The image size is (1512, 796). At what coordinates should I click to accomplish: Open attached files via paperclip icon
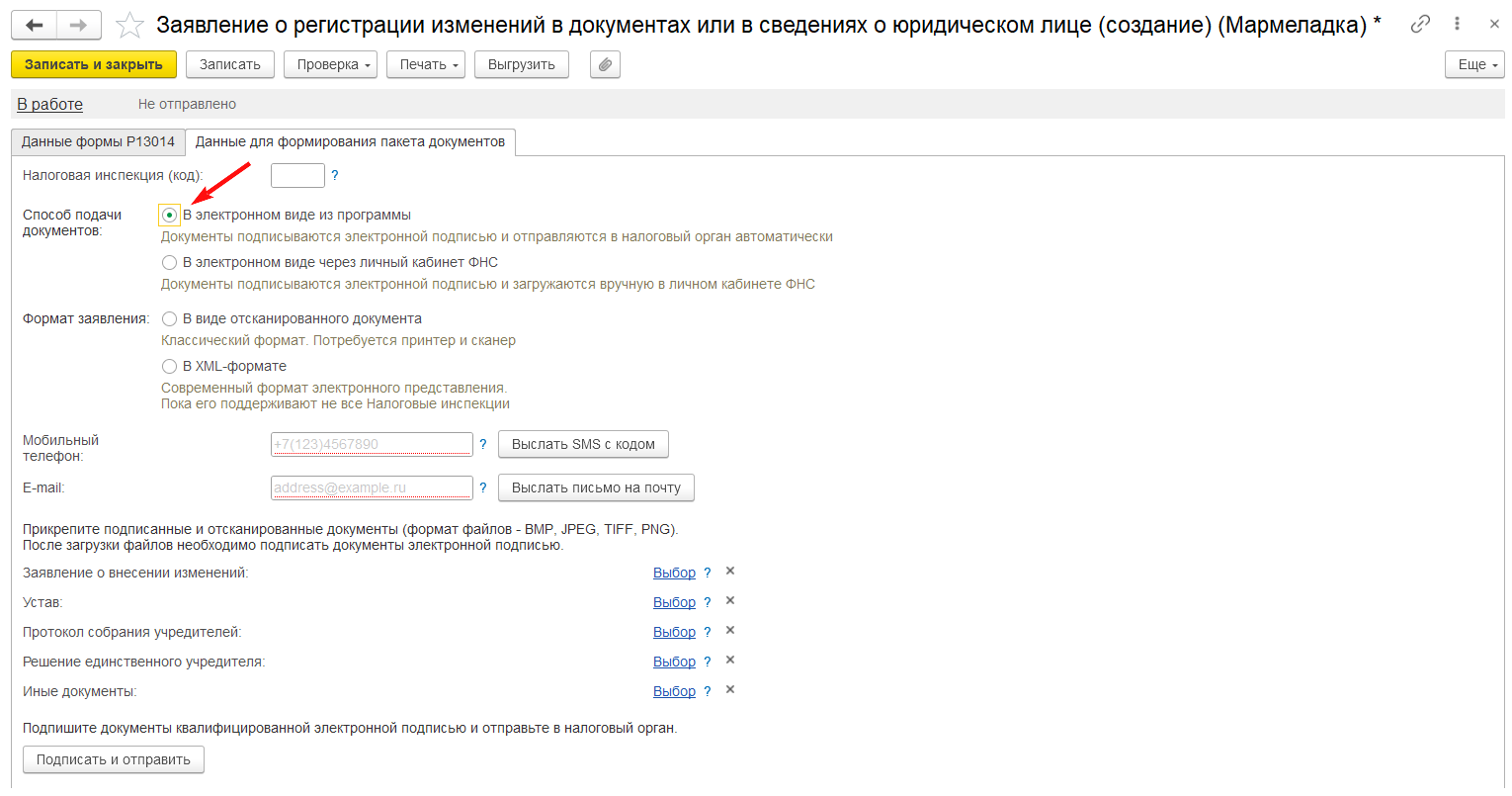tap(605, 65)
